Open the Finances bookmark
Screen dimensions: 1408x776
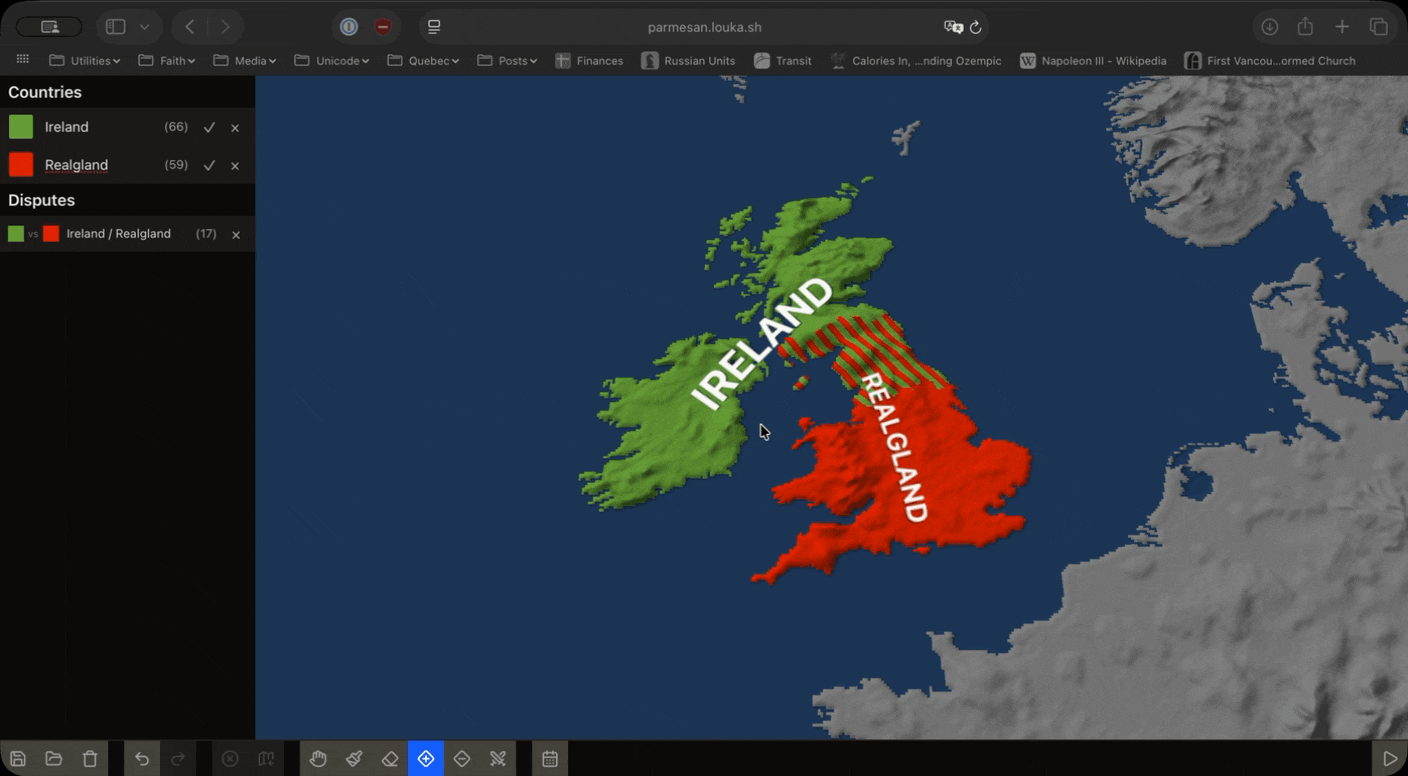click(589, 61)
